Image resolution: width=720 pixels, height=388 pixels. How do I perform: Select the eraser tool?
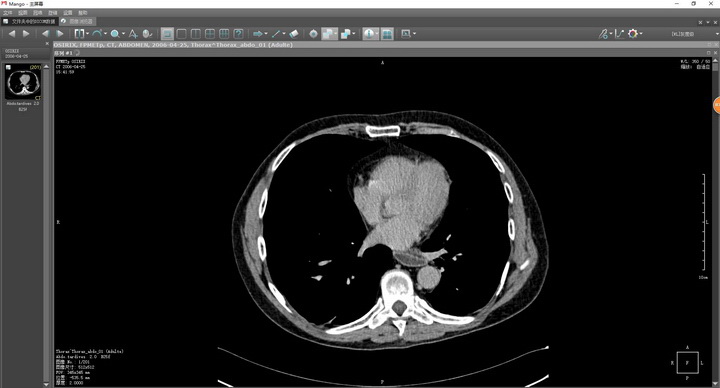tap(294, 34)
